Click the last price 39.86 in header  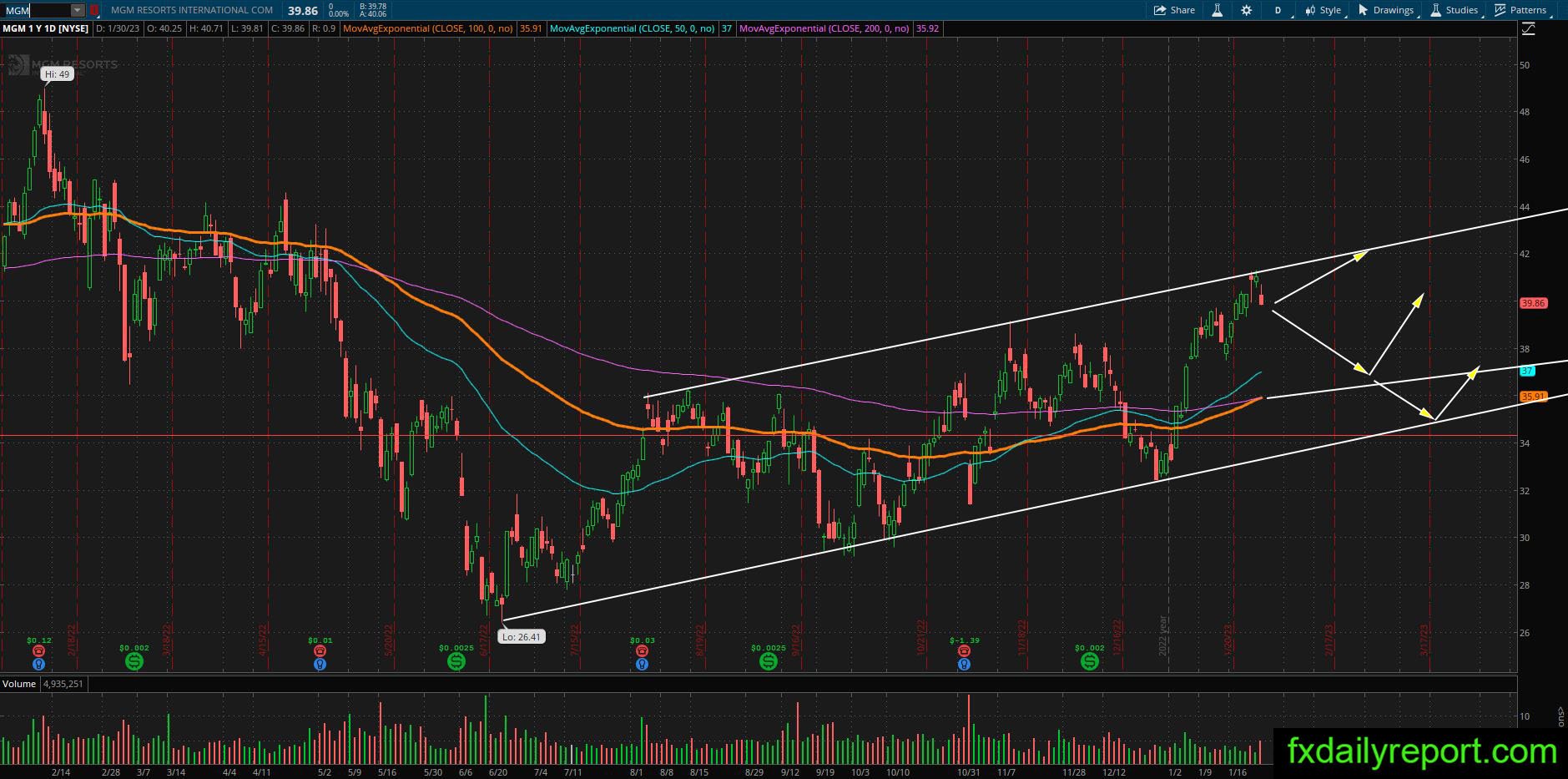[x=303, y=11]
